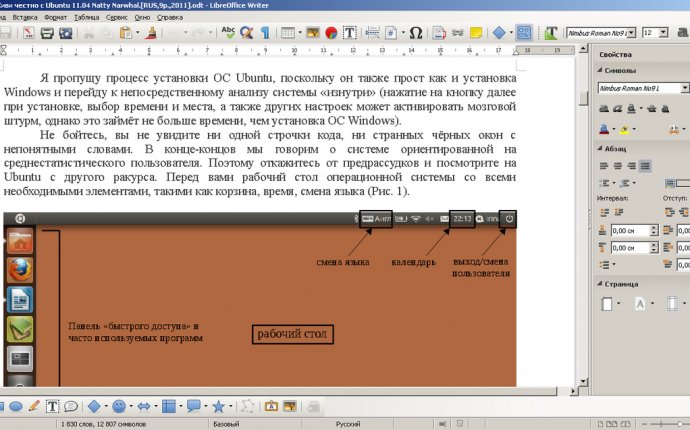
Task: Open sidebar font name combo box
Action: tap(643, 88)
